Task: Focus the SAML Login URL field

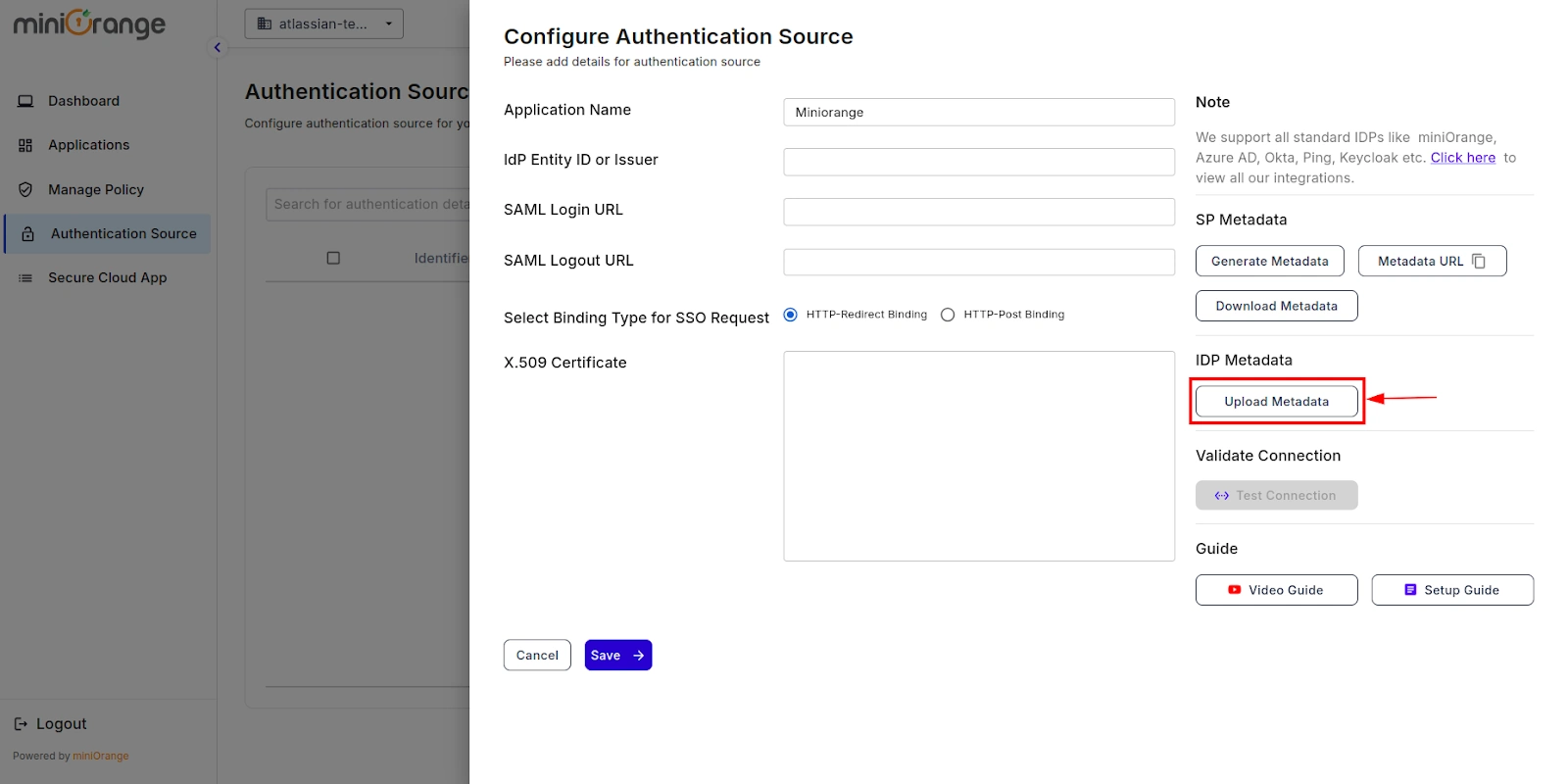Action: coord(979,212)
